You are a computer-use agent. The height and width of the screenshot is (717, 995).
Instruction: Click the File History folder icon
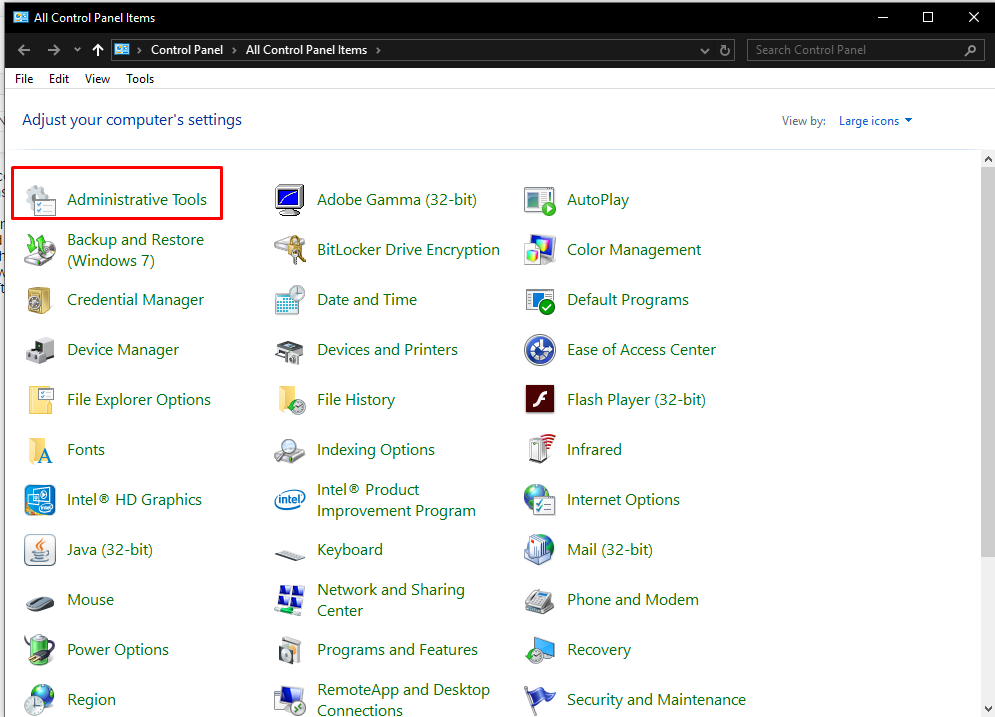(x=291, y=400)
